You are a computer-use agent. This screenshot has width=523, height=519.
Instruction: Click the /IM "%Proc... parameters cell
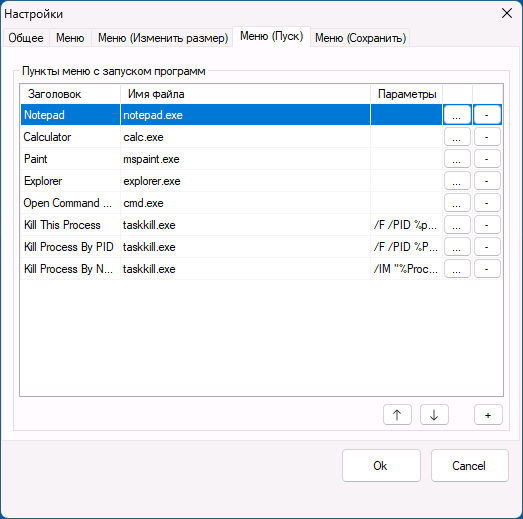[407, 269]
